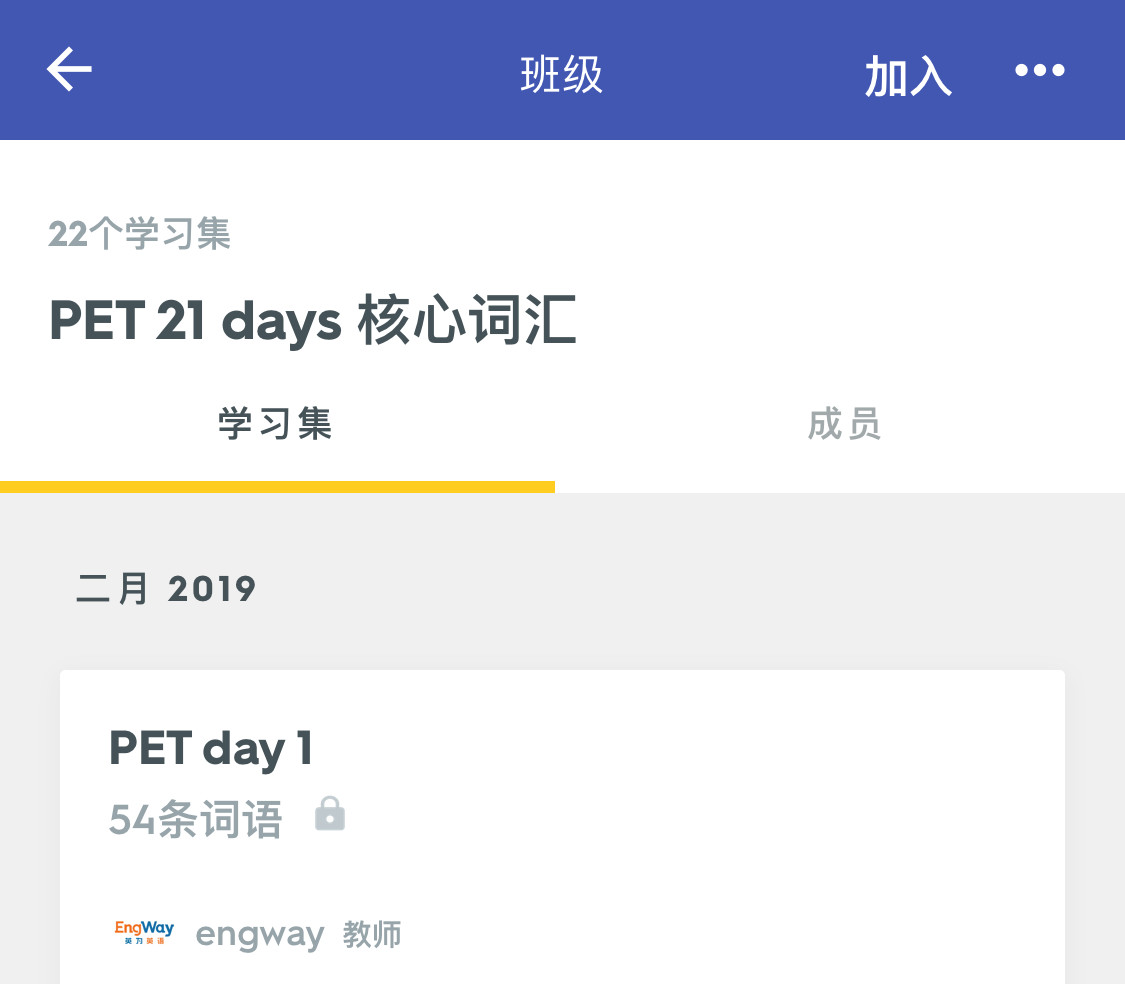
Task: Tap the 教师 role label
Action: point(372,935)
